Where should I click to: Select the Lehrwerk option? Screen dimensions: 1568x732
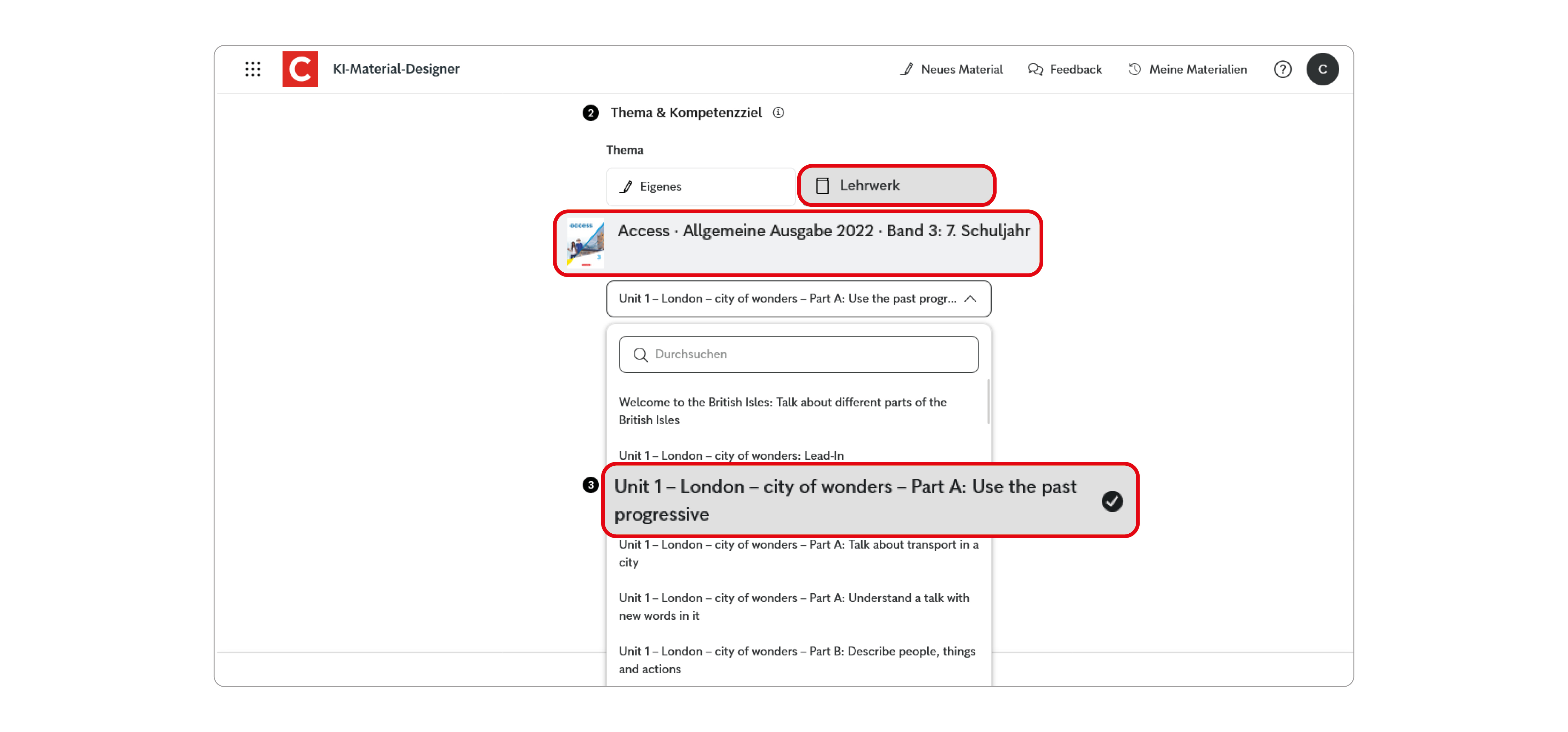point(896,186)
